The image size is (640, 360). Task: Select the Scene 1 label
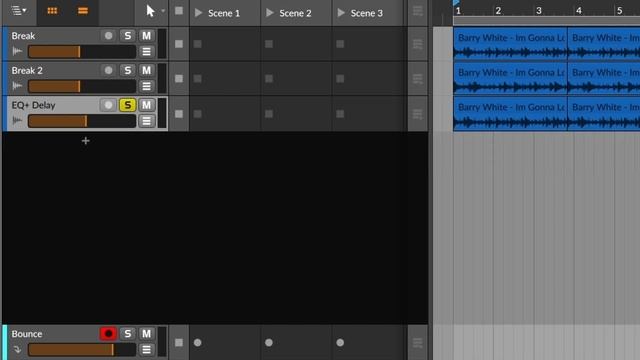tap(224, 13)
